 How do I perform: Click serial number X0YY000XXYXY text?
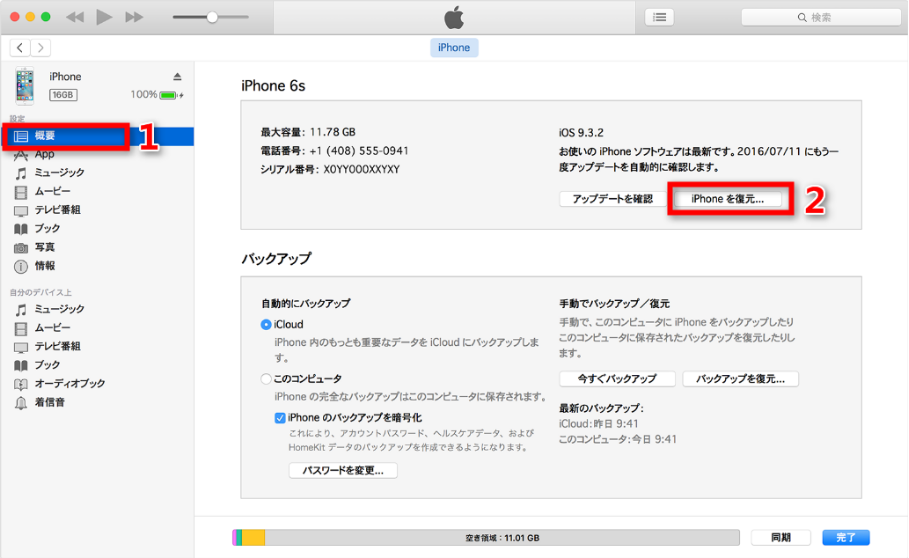pyautogui.click(x=361, y=170)
